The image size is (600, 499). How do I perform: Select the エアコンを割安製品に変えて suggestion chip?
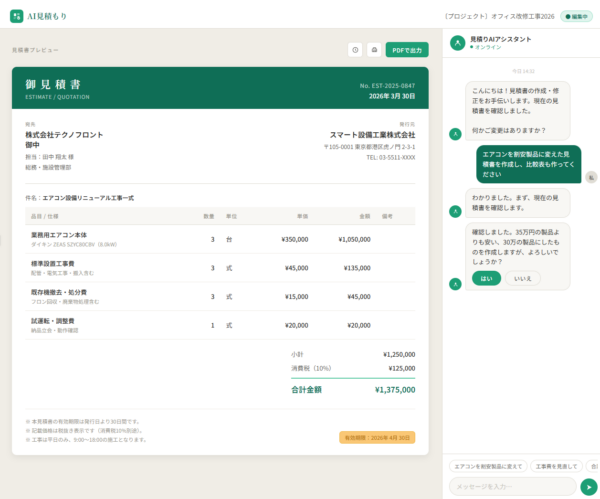[x=488, y=466]
